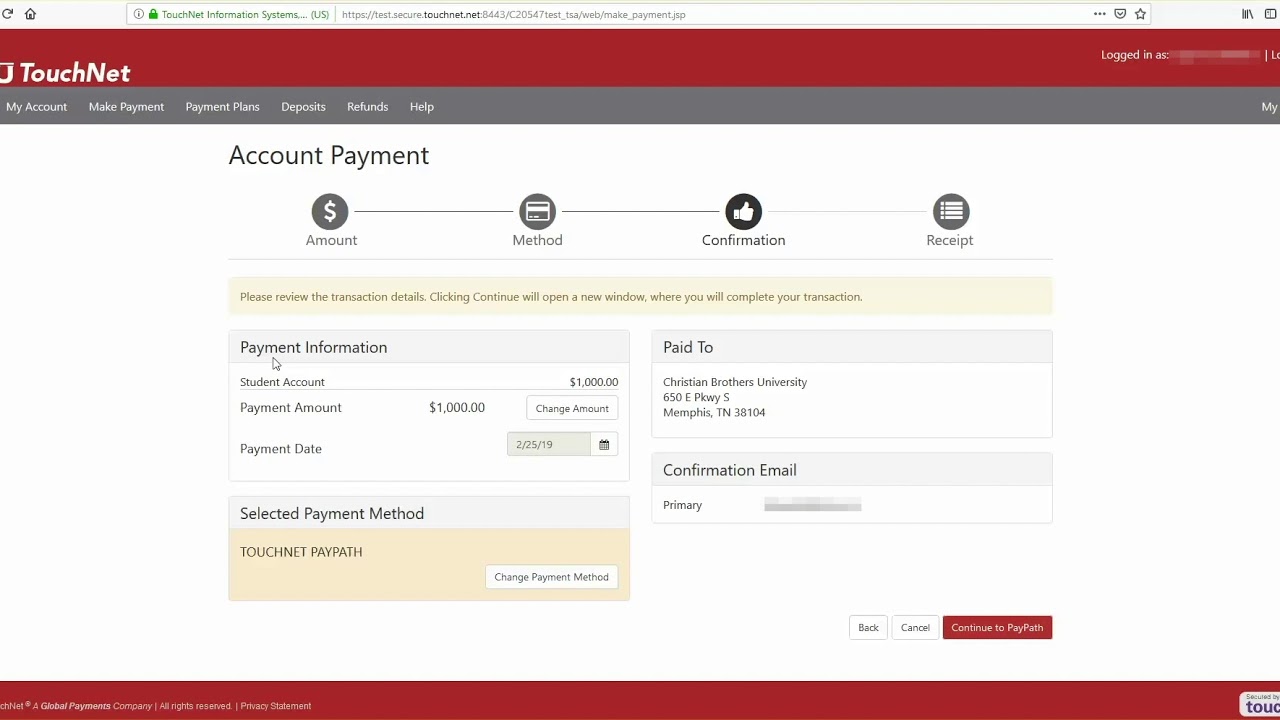Click the Back button
This screenshot has height=720, width=1280.
coord(868,628)
